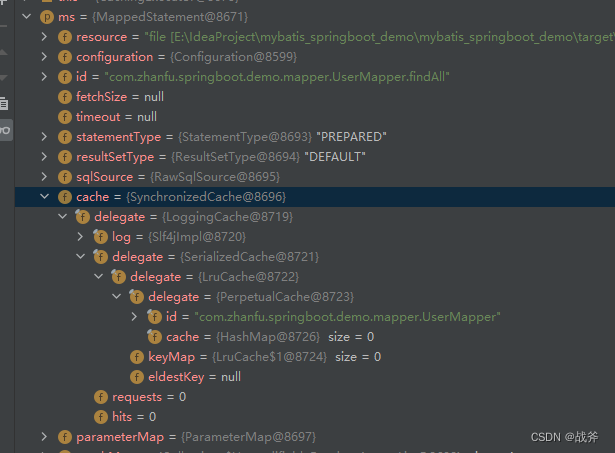
Task: Click the field icon beside sqlSource
Action: [65, 177]
